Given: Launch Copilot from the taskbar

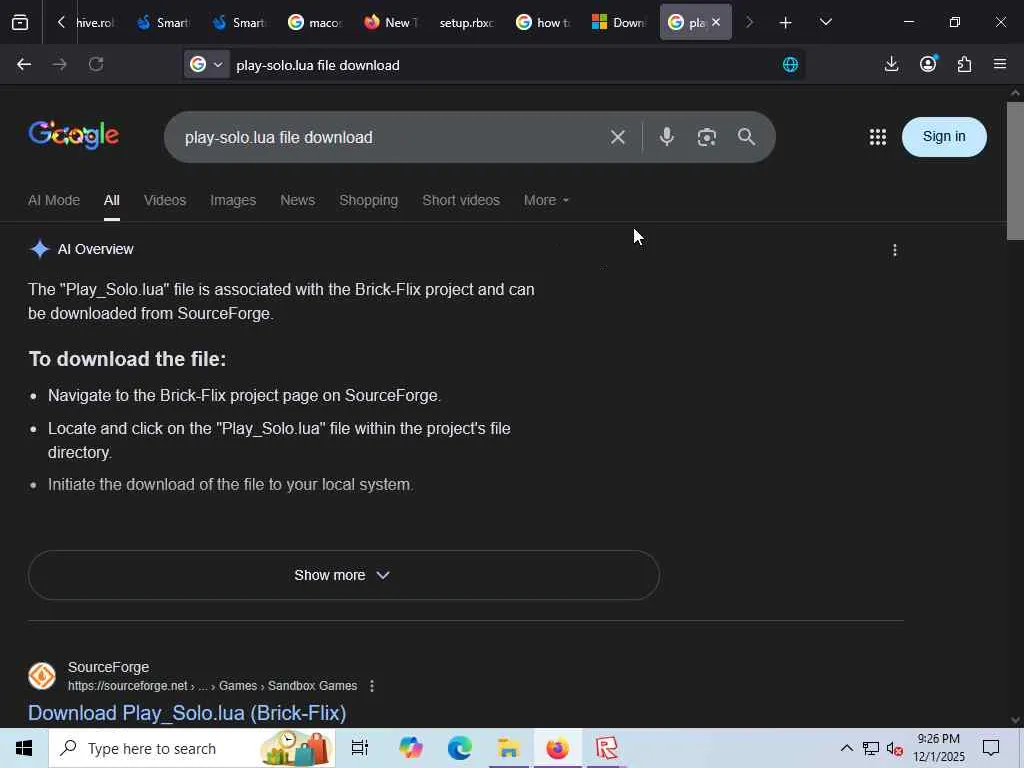Looking at the screenshot, I should (x=411, y=748).
